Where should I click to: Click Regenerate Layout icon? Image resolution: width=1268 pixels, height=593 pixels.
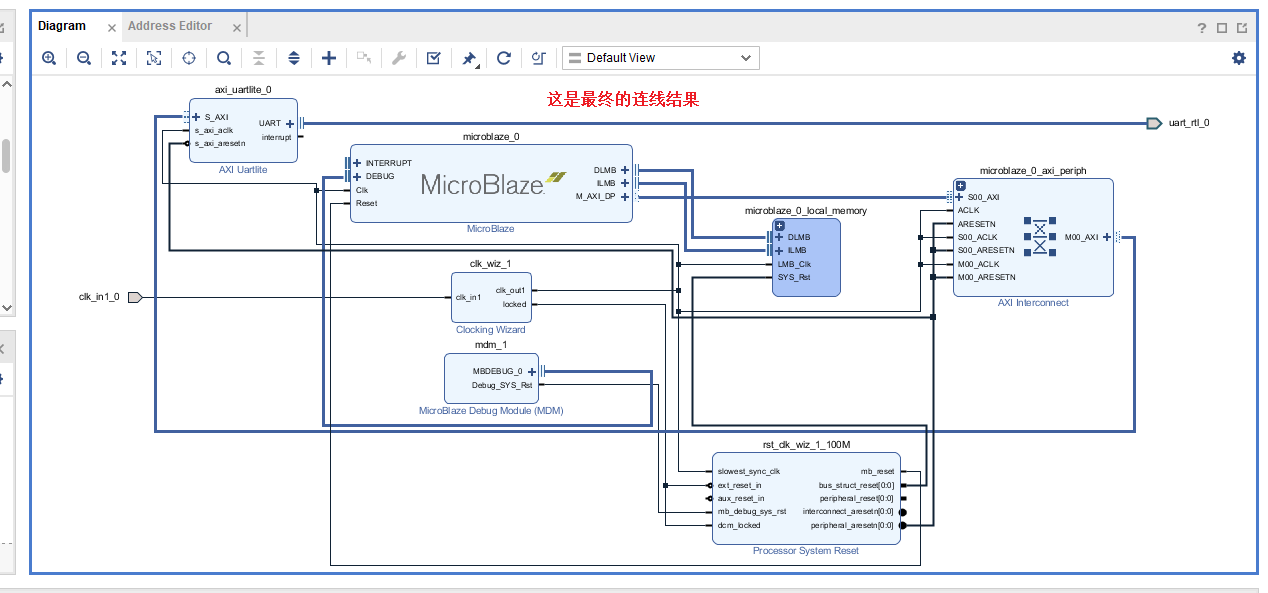(x=503, y=58)
